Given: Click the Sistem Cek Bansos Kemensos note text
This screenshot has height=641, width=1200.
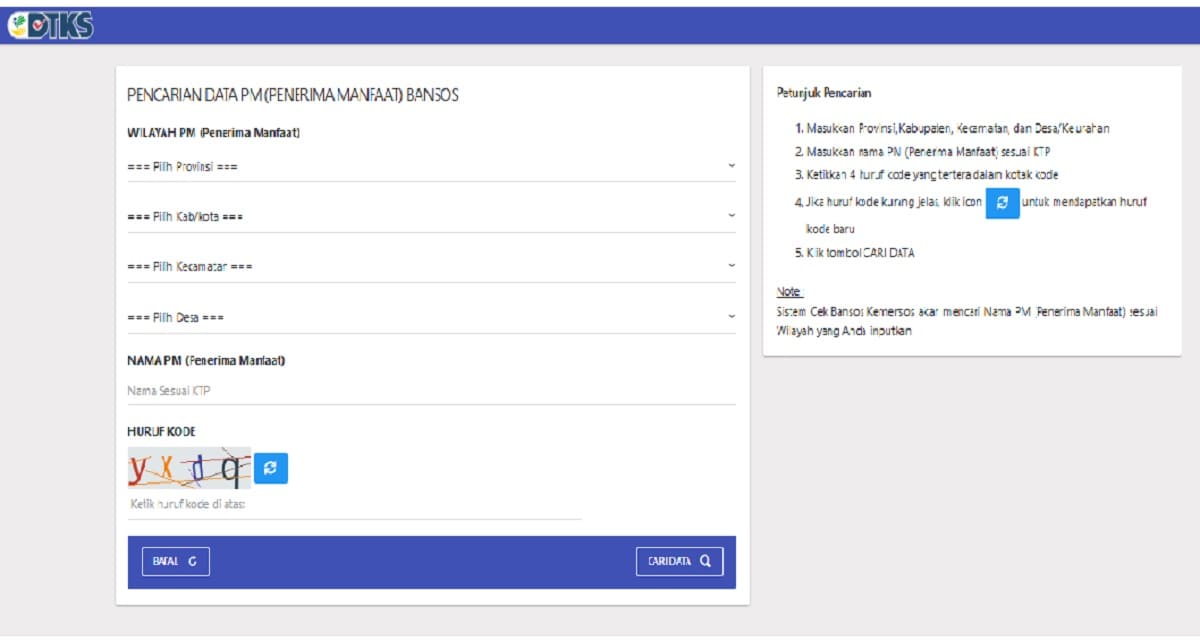Looking at the screenshot, I should tap(967, 321).
